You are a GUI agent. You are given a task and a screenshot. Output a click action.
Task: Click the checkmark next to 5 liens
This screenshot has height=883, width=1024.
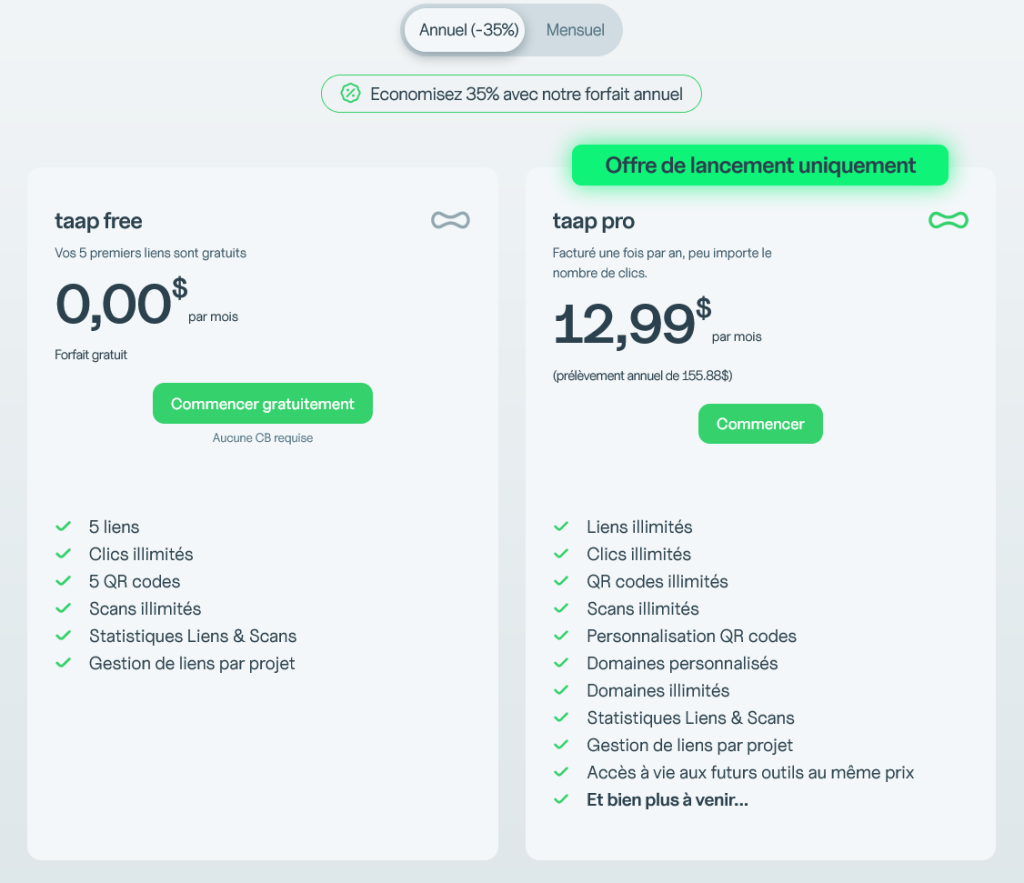[64, 527]
